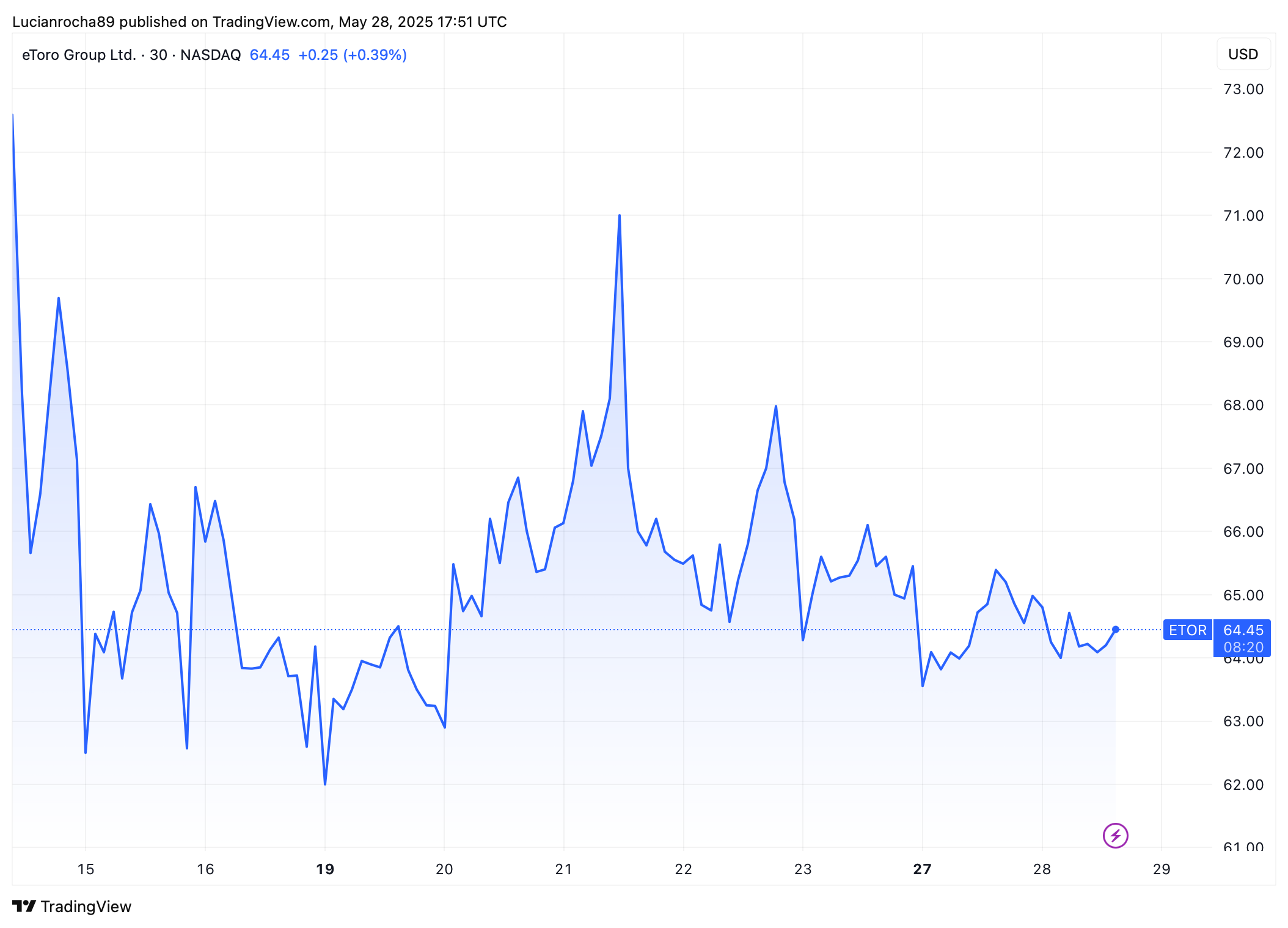This screenshot has width=1288, height=928.
Task: Click the +0.25 (+0.39%) change value
Action: (x=353, y=55)
